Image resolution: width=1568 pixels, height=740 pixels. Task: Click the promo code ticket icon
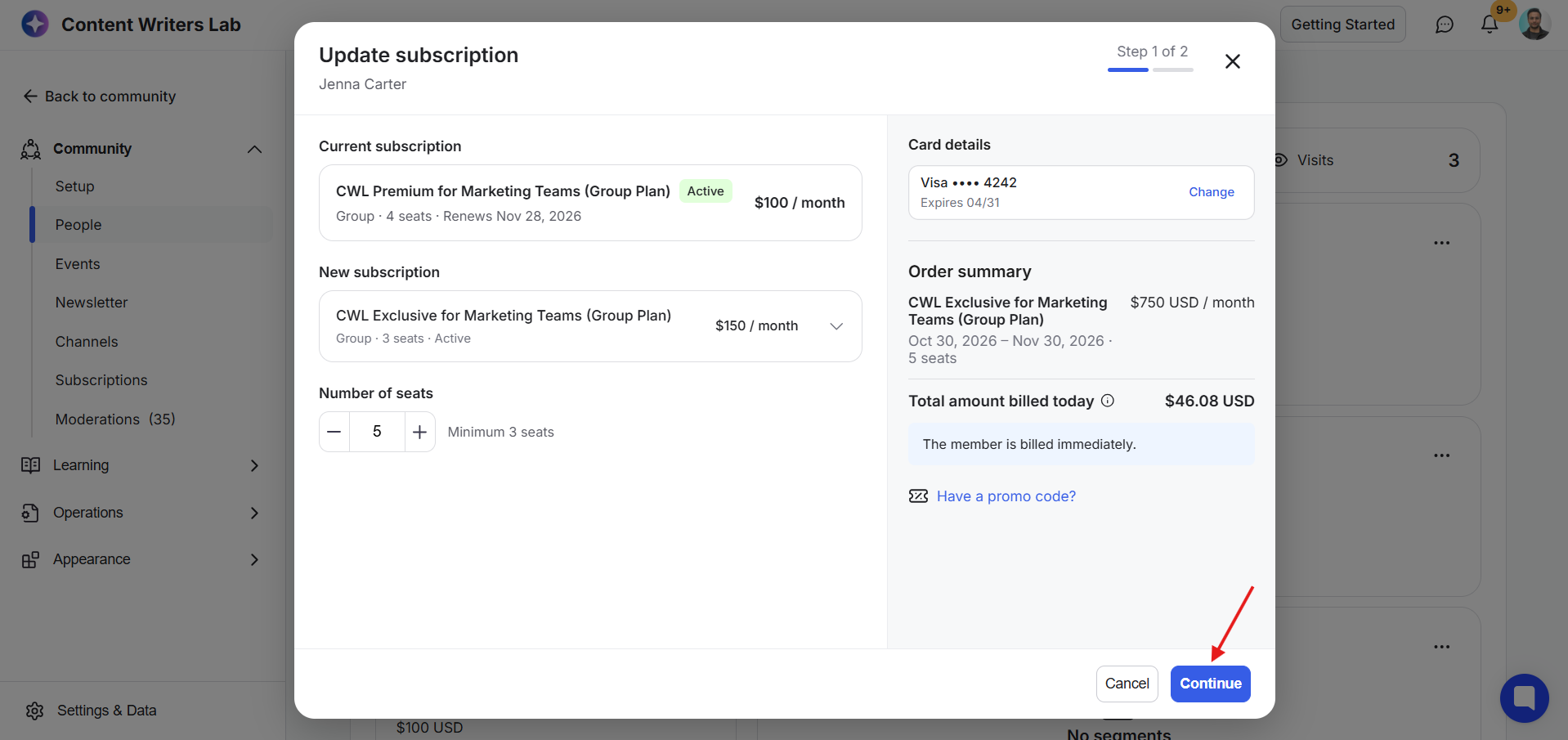tap(918, 496)
